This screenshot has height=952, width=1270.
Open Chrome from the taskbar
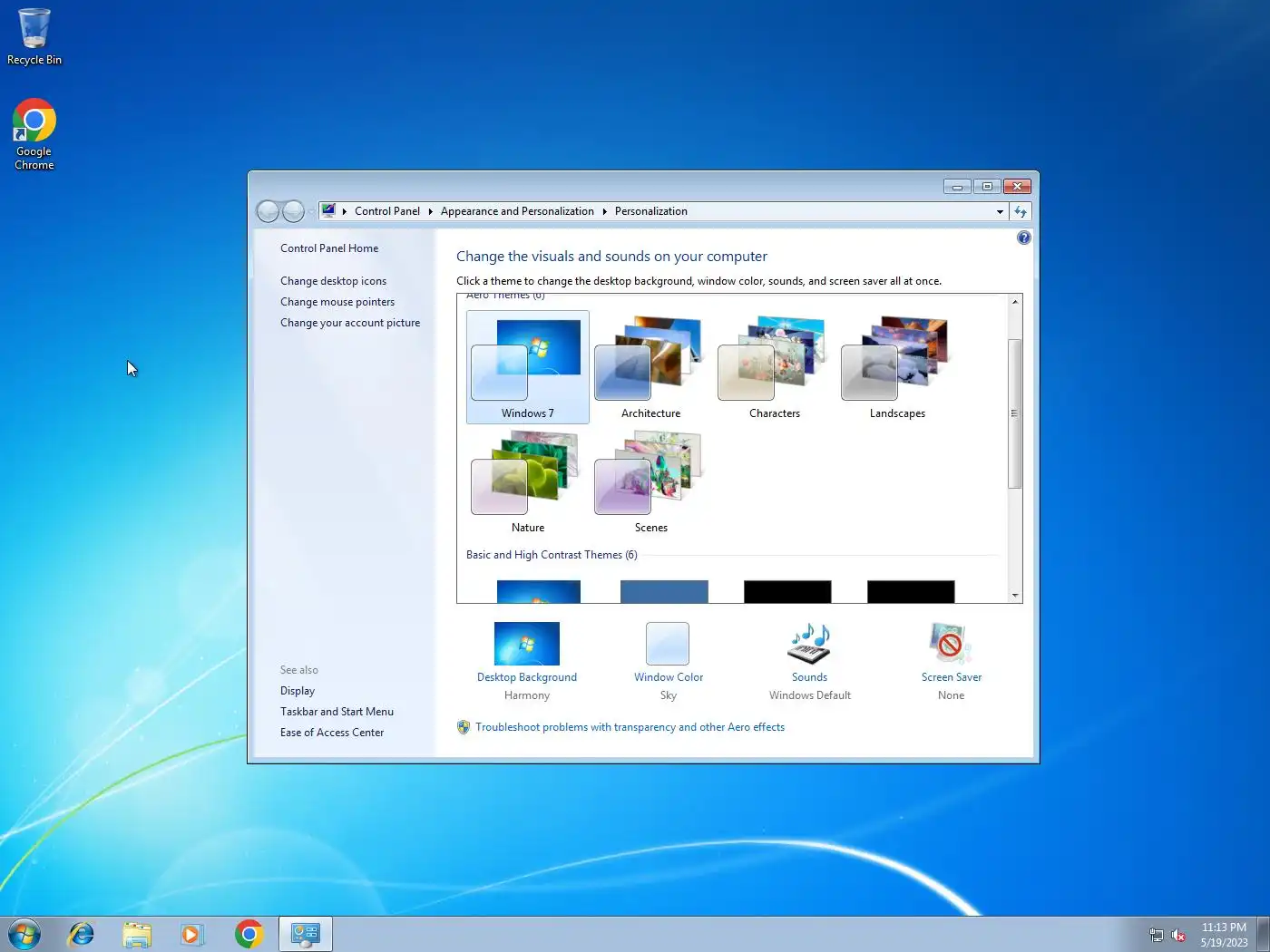249,934
